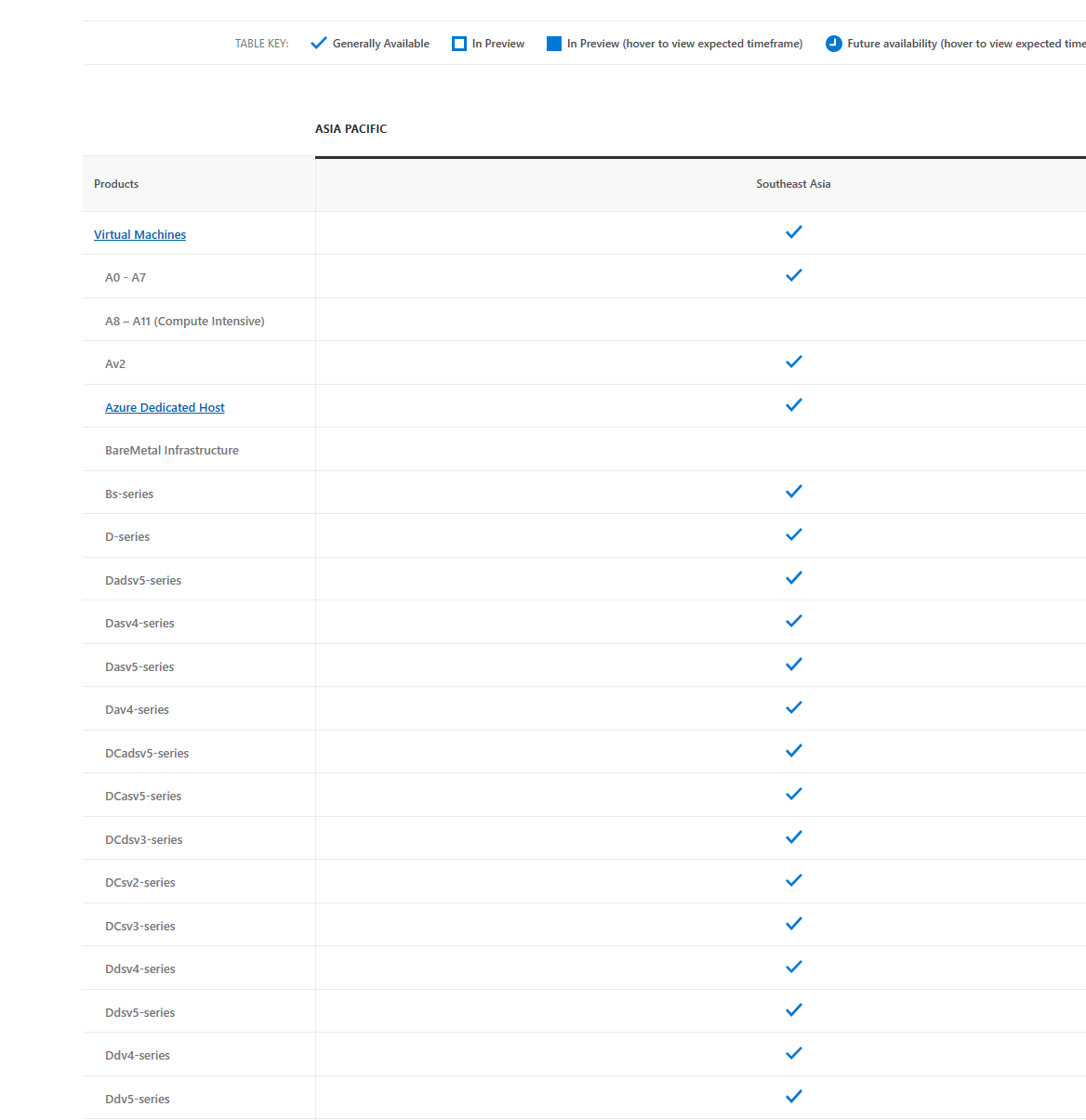The image size is (1086, 1120).
Task: Click the In Preview hollow square key icon
Action: [x=459, y=44]
